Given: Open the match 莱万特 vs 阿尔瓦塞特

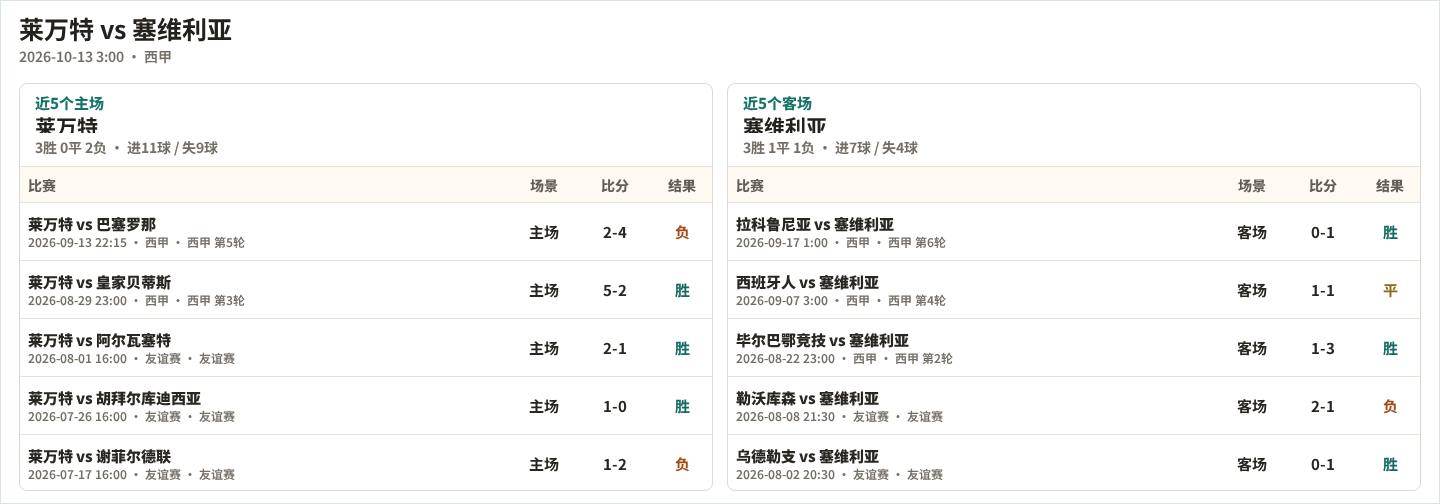Looking at the screenshot, I should point(99,340).
